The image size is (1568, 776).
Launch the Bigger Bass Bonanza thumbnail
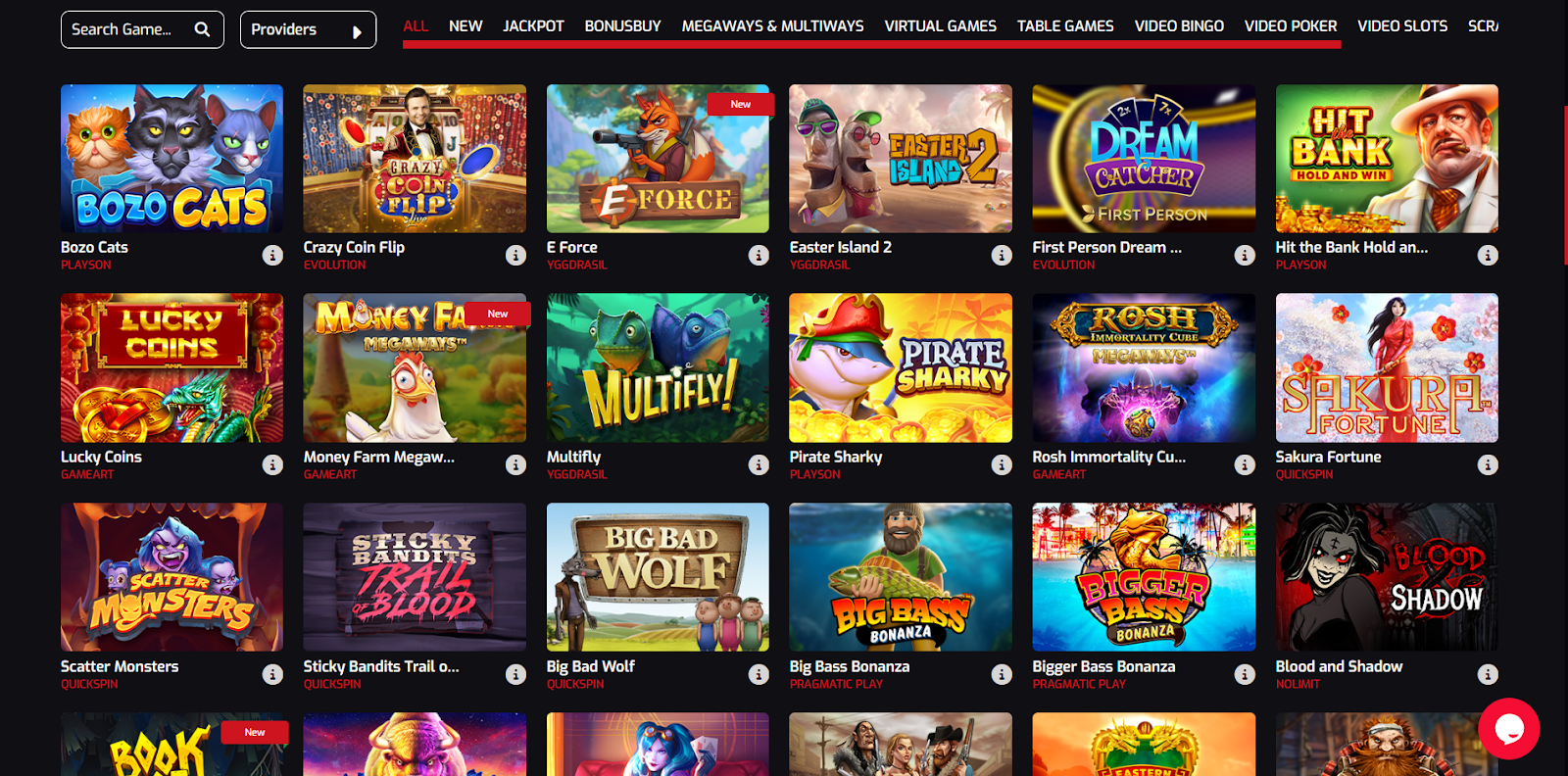pos(1144,577)
